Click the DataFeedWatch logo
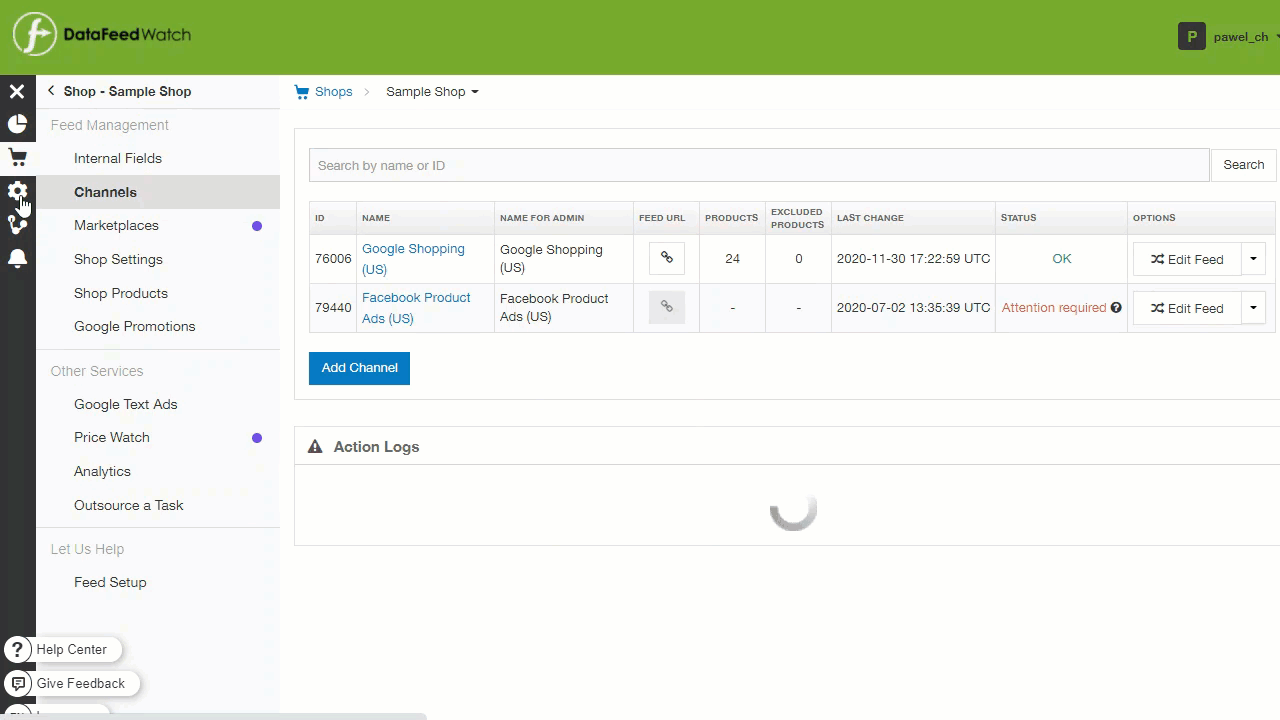 click(101, 35)
